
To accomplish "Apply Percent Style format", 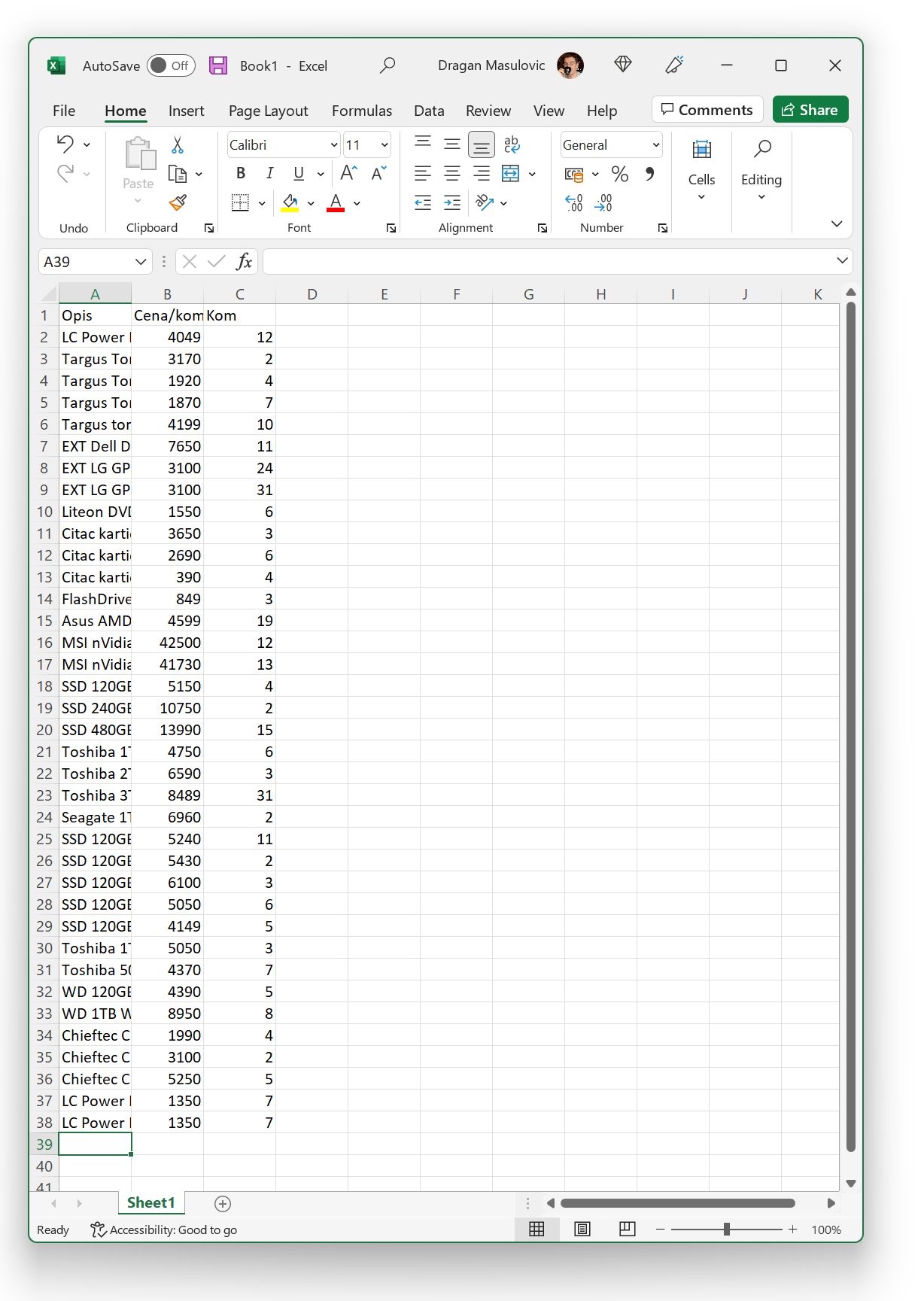I will [x=620, y=174].
